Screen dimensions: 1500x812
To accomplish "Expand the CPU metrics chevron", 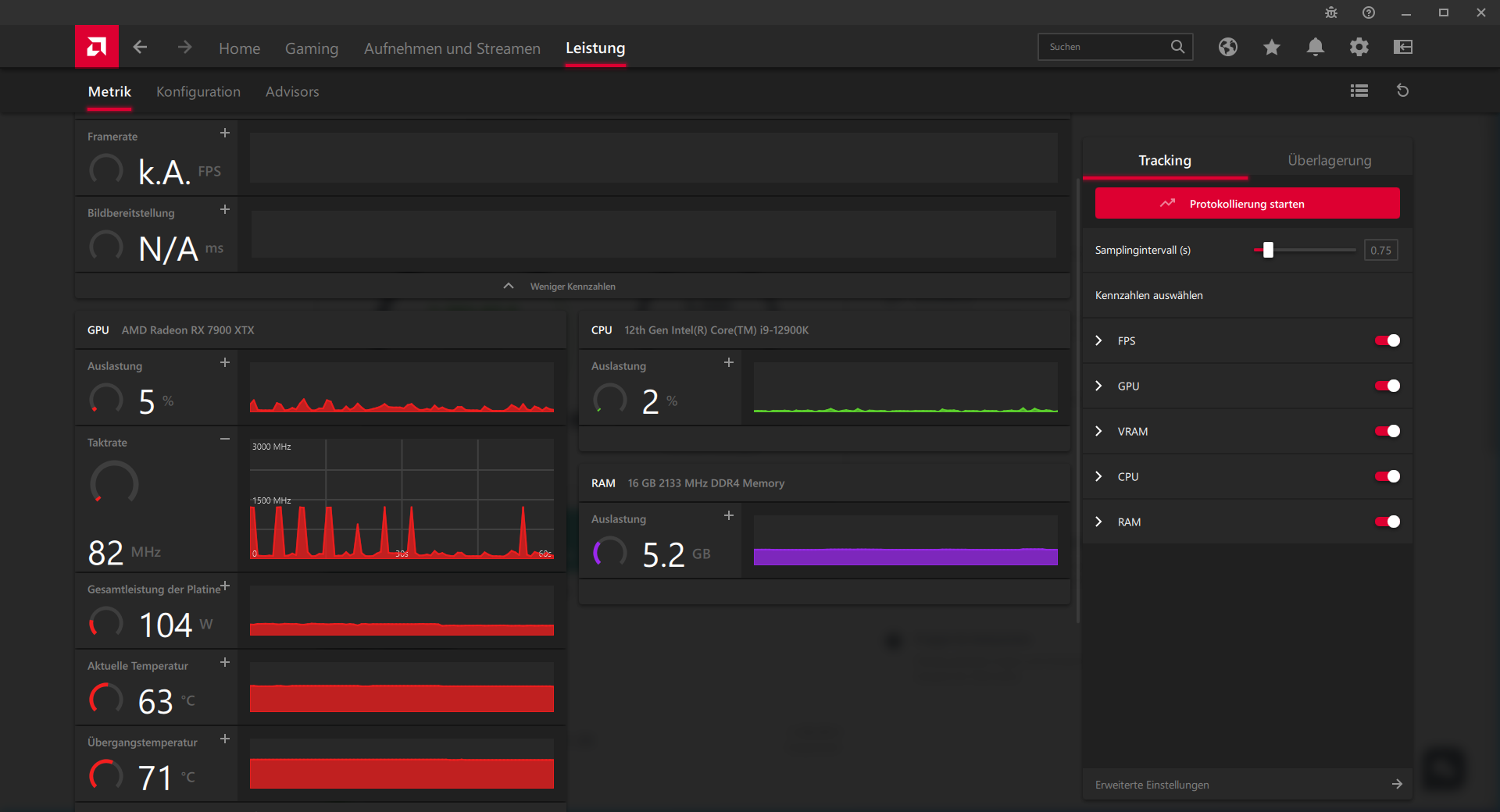I will (x=1098, y=476).
